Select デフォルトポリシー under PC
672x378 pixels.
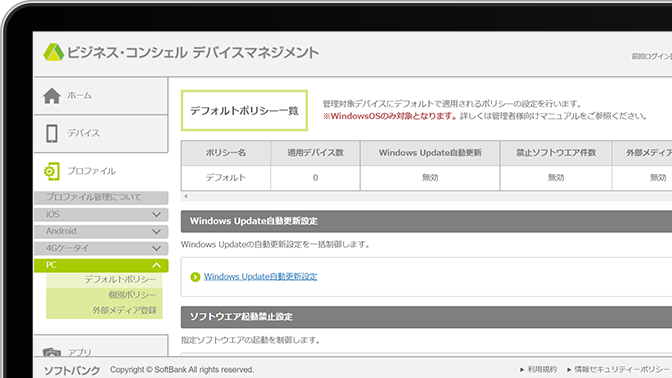click(104, 280)
